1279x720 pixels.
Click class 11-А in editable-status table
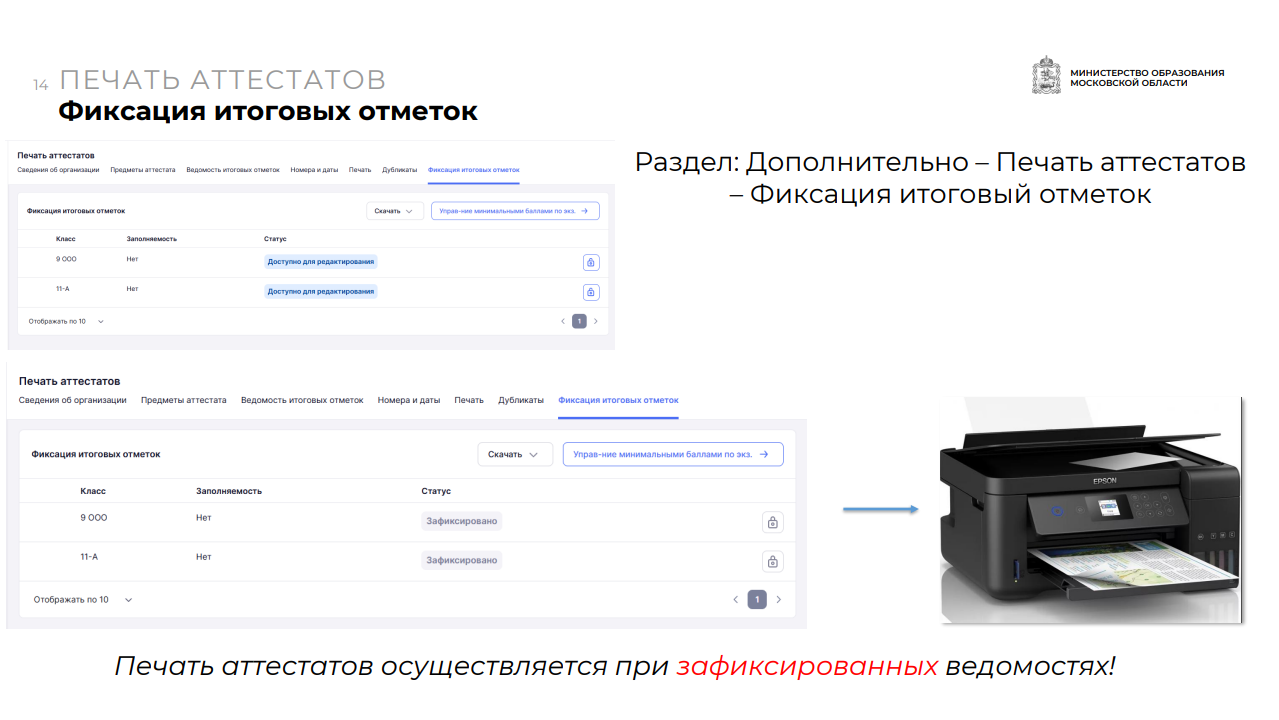point(62,289)
